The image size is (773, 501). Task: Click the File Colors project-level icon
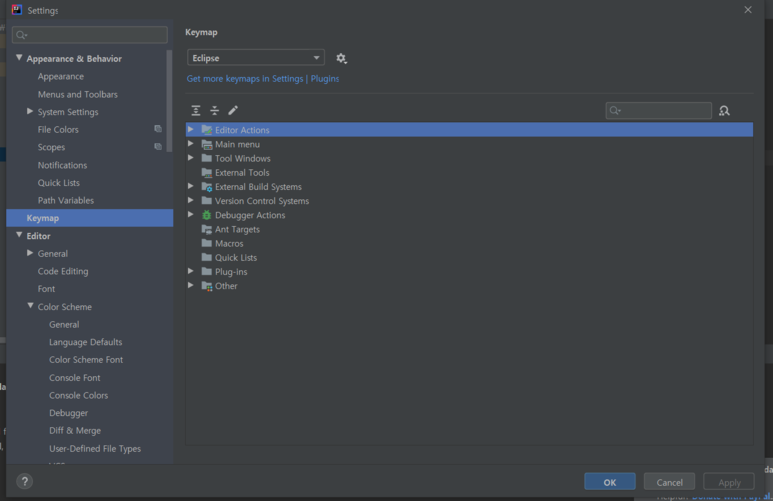(158, 129)
